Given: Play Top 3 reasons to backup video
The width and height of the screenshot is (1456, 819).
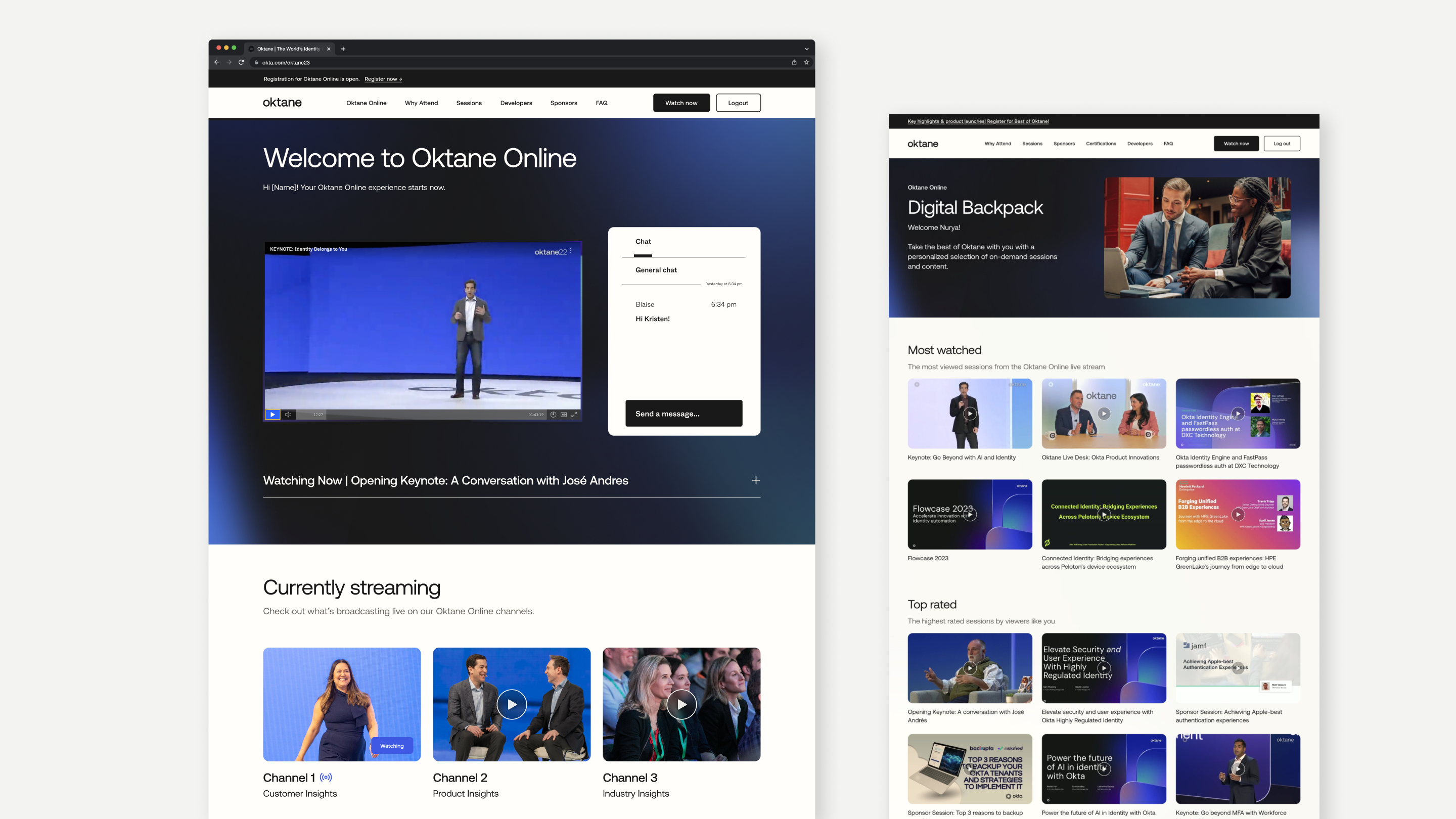Looking at the screenshot, I should click(x=970, y=768).
